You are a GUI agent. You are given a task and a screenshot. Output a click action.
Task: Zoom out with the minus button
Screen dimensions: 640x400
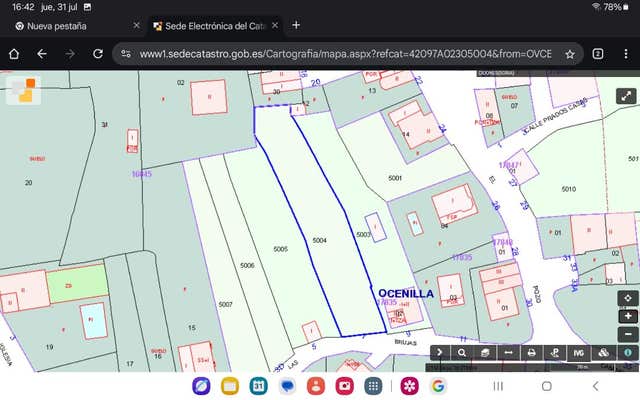pos(627,334)
